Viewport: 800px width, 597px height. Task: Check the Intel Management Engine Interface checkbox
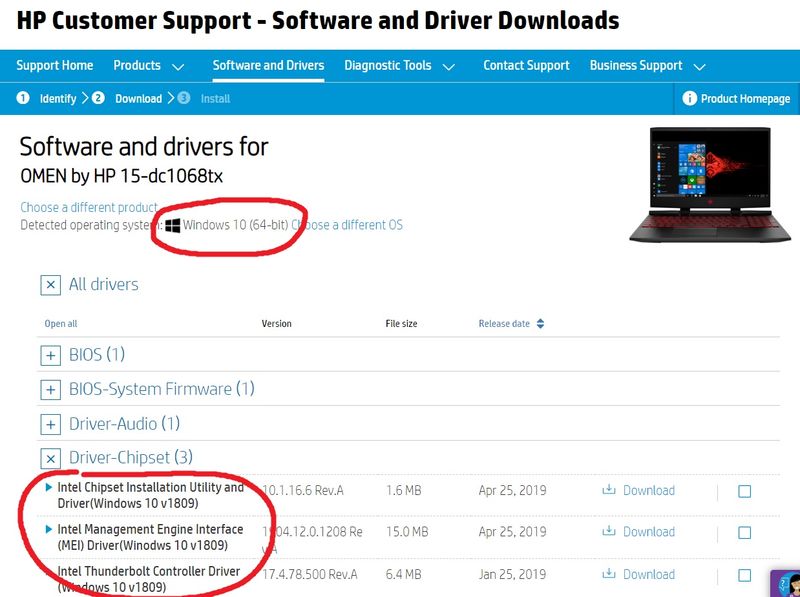pyautogui.click(x=744, y=533)
